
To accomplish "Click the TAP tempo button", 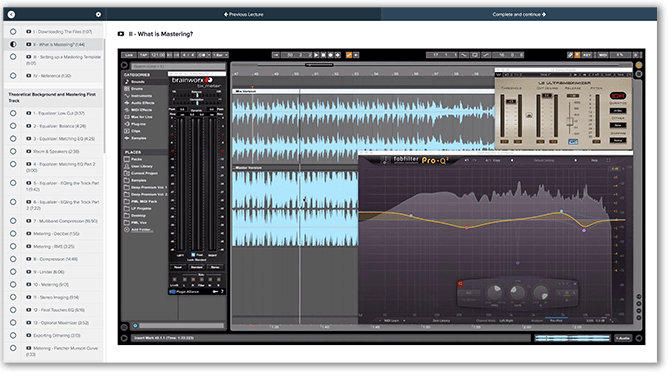I will 144,55.
